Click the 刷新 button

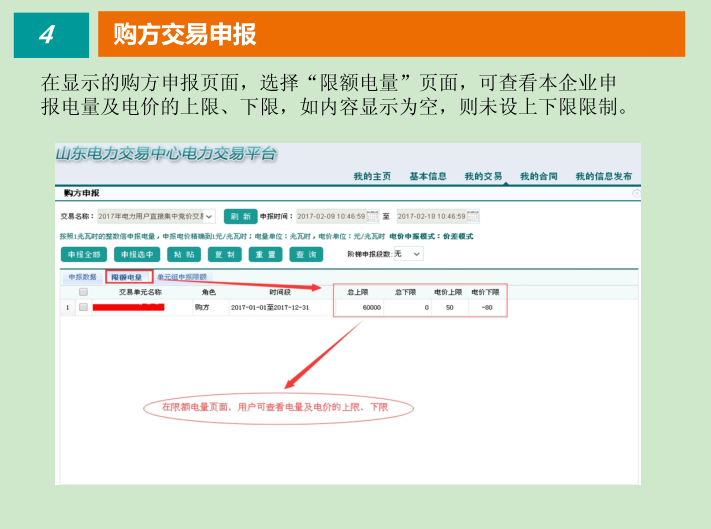240,216
